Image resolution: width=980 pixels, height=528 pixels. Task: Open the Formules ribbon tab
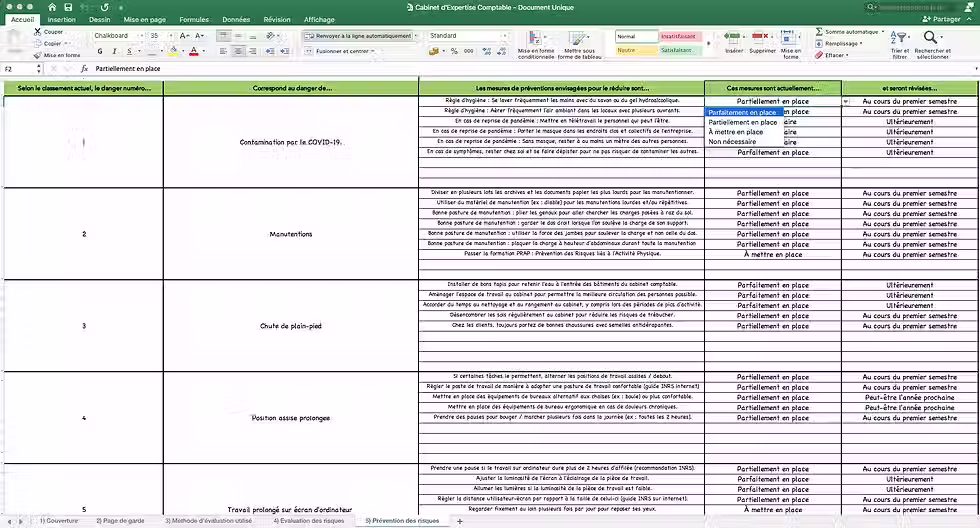pyautogui.click(x=194, y=19)
